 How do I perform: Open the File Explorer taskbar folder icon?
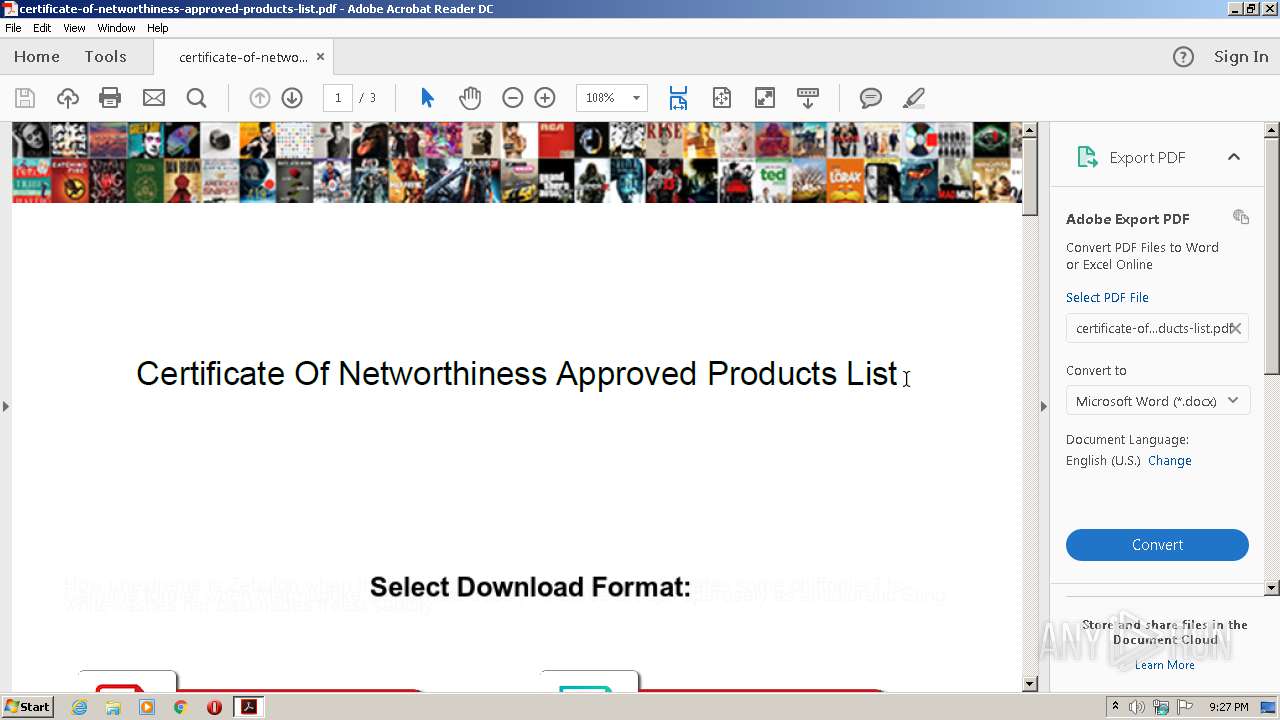tap(113, 707)
